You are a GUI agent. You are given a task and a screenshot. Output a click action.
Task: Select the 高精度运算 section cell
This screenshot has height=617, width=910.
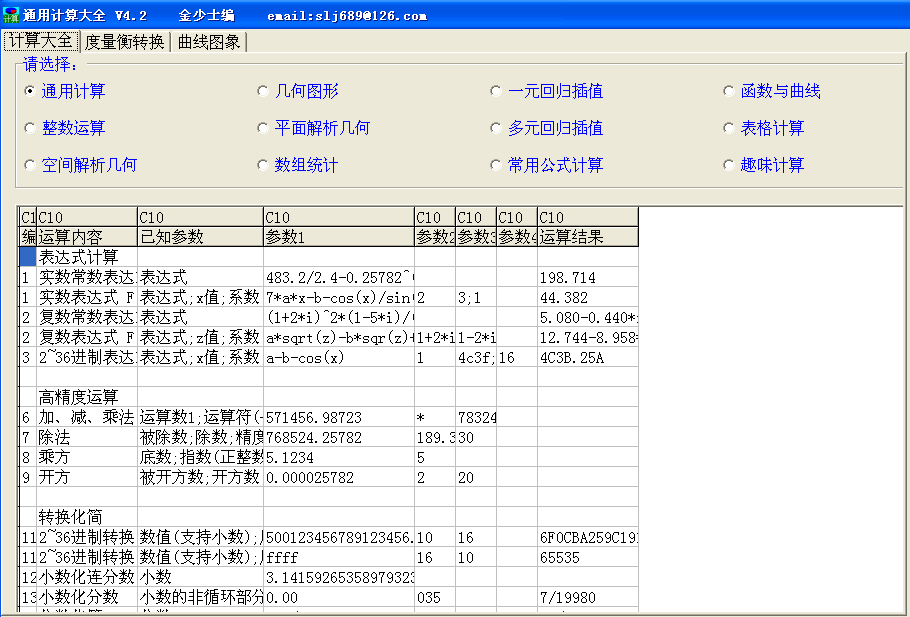click(87, 398)
